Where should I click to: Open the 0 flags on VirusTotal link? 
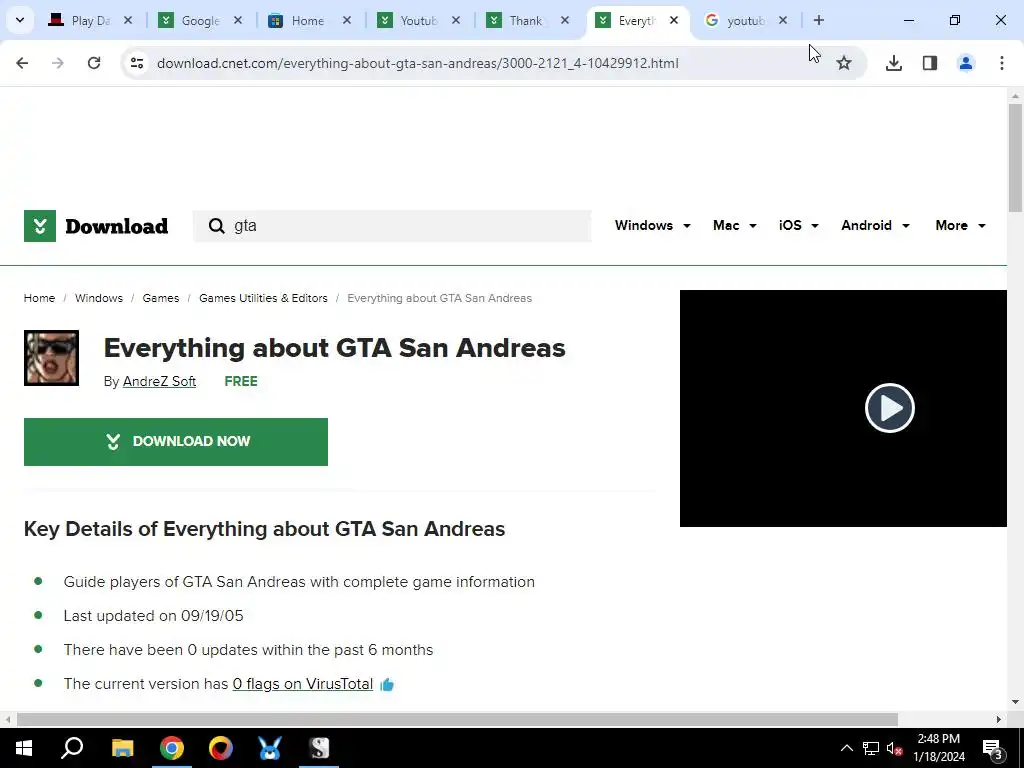pyautogui.click(x=303, y=684)
